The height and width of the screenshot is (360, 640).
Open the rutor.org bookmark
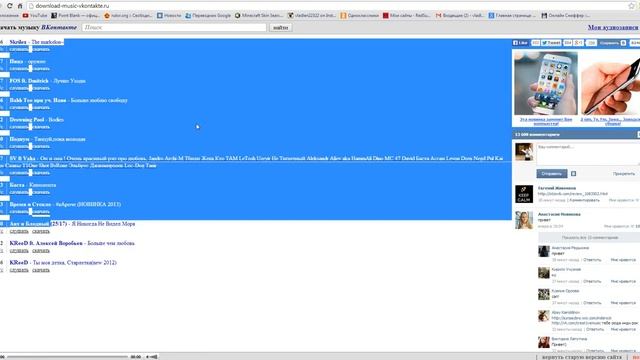click(x=128, y=16)
